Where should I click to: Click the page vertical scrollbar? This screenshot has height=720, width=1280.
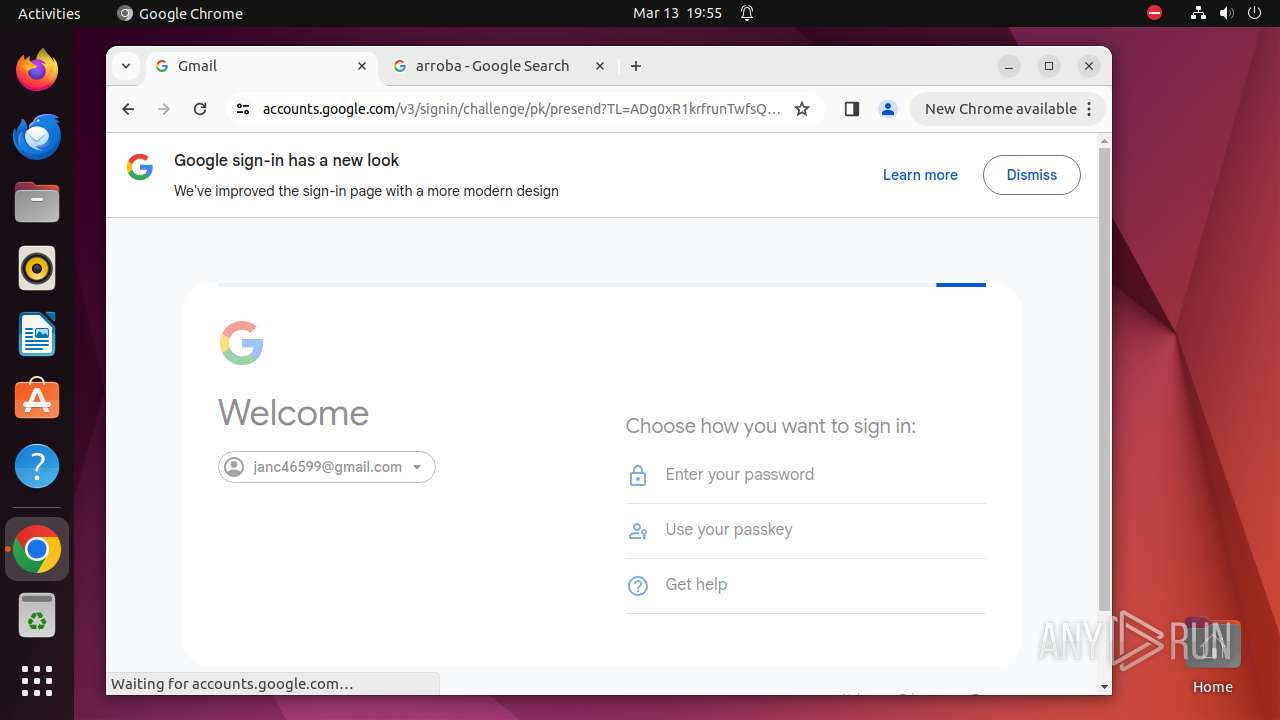pyautogui.click(x=1104, y=380)
